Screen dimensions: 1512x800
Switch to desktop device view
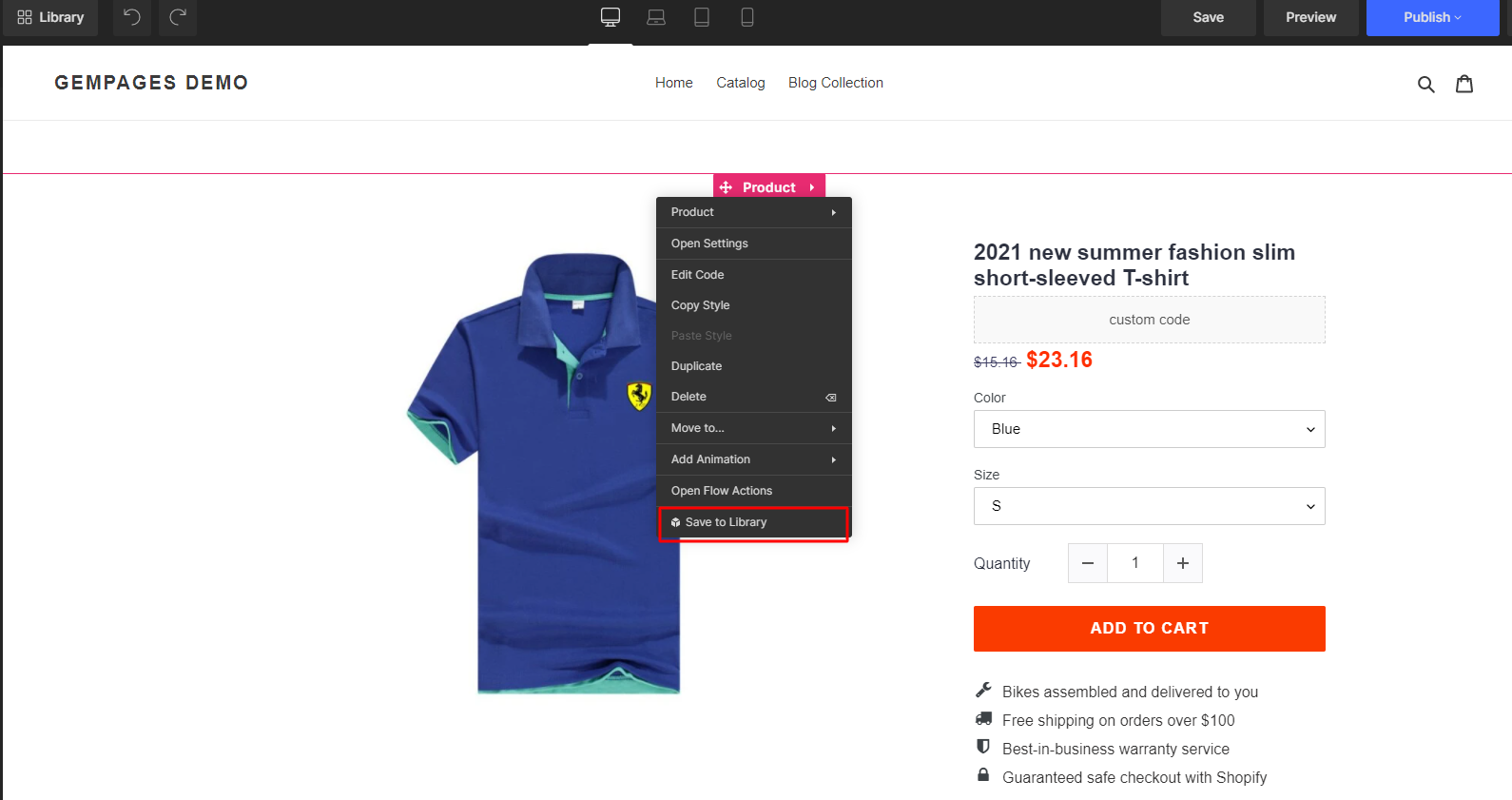pos(611,17)
